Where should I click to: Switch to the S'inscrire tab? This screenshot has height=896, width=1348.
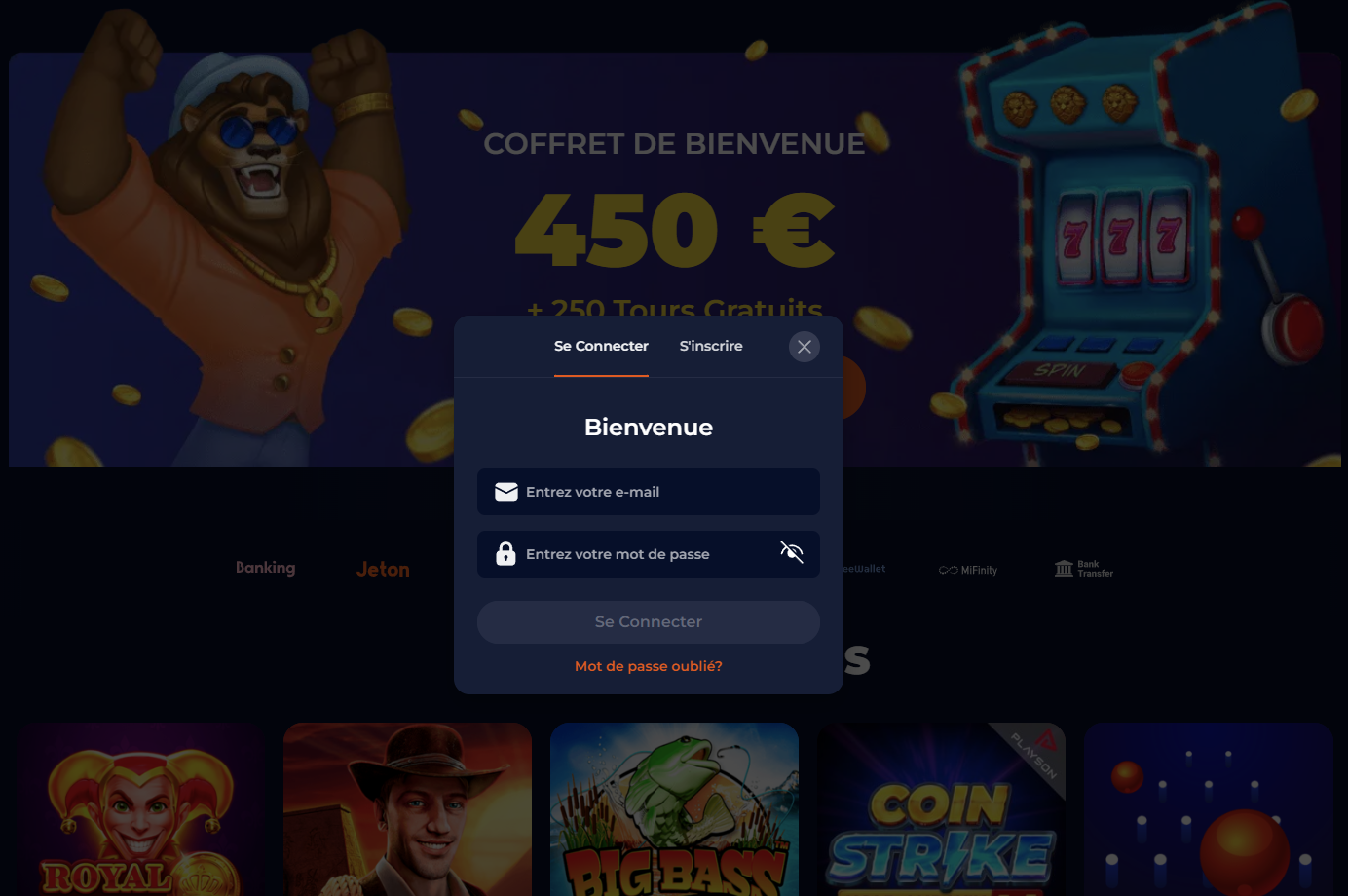pos(711,346)
